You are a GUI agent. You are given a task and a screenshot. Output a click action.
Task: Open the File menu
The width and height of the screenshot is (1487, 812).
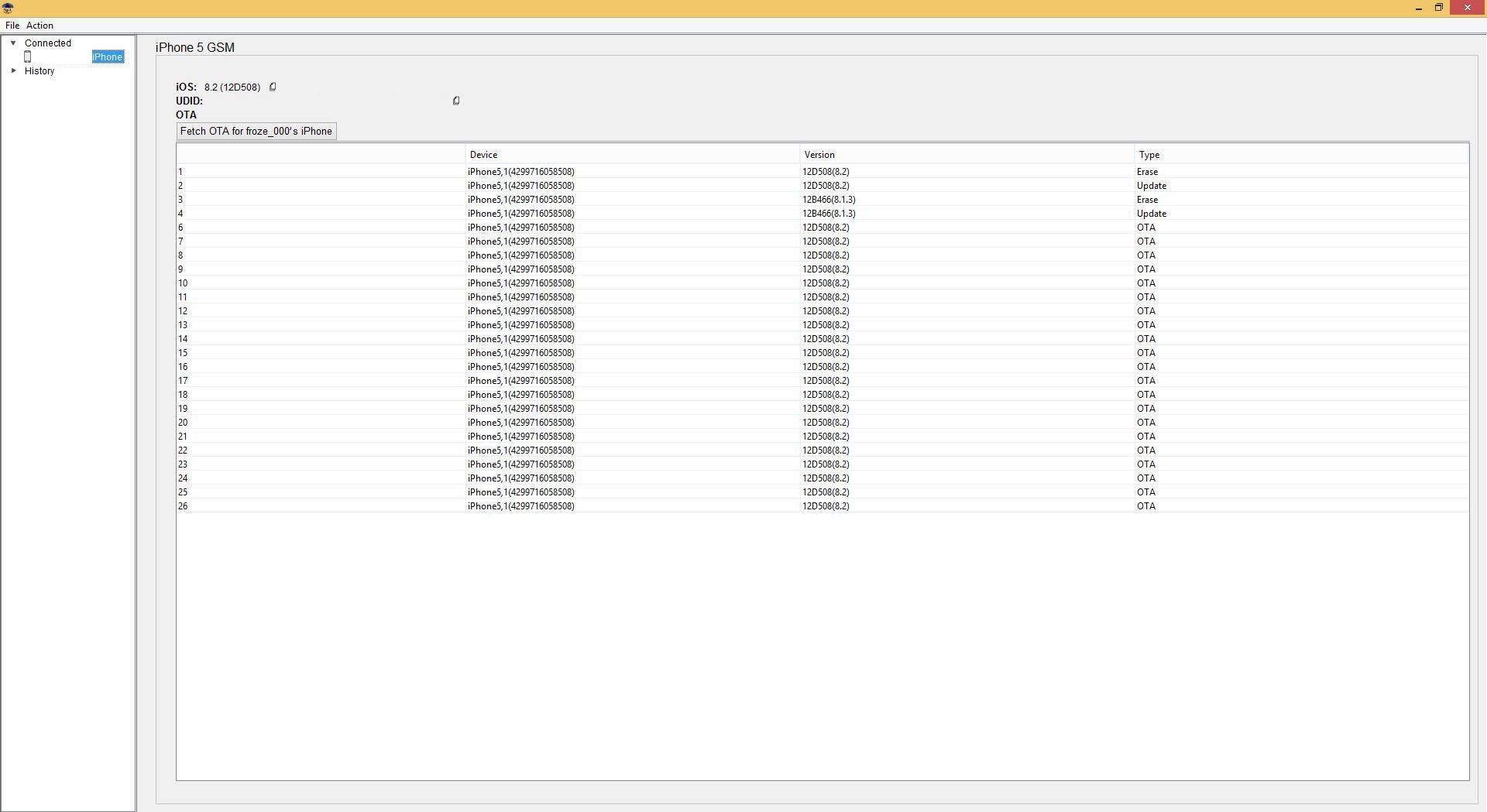12,26
